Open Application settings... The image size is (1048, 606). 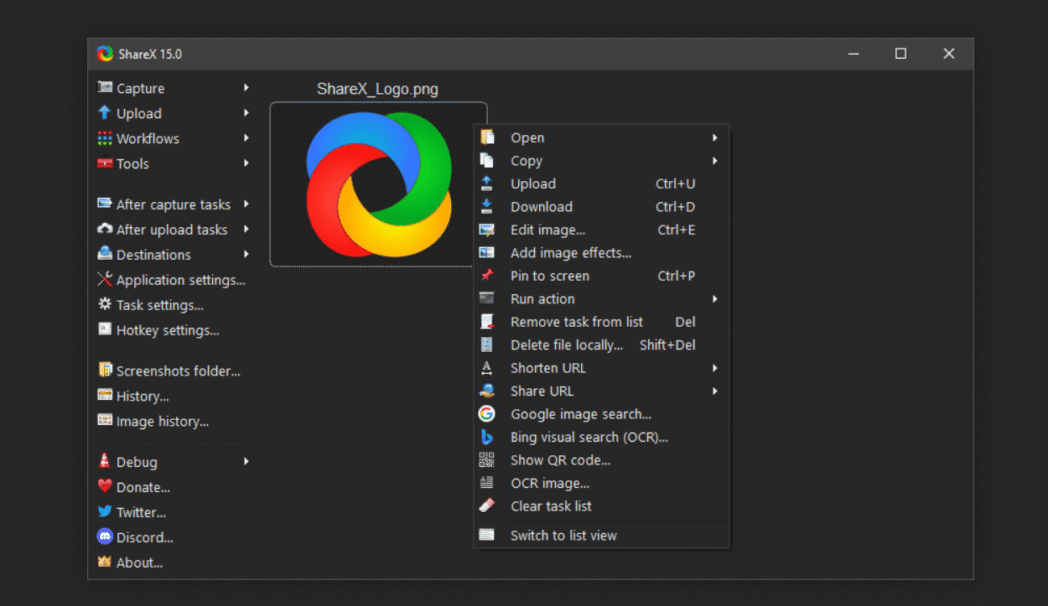[180, 280]
